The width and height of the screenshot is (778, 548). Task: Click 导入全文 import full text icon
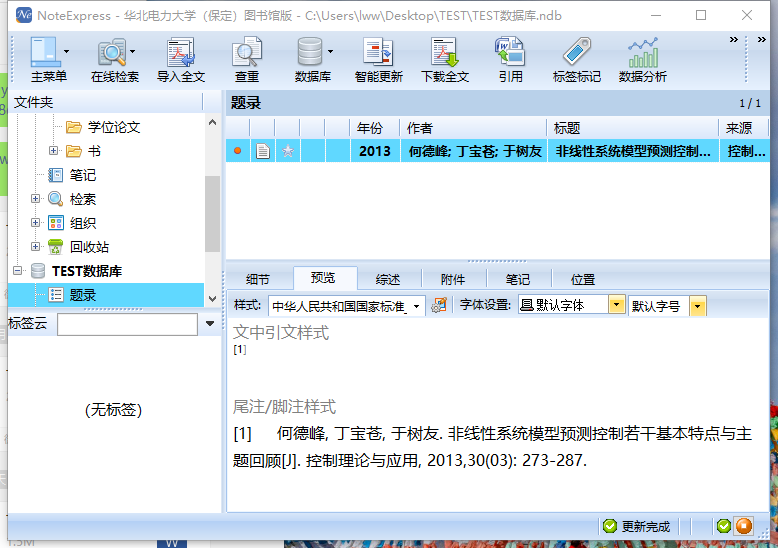click(181, 52)
